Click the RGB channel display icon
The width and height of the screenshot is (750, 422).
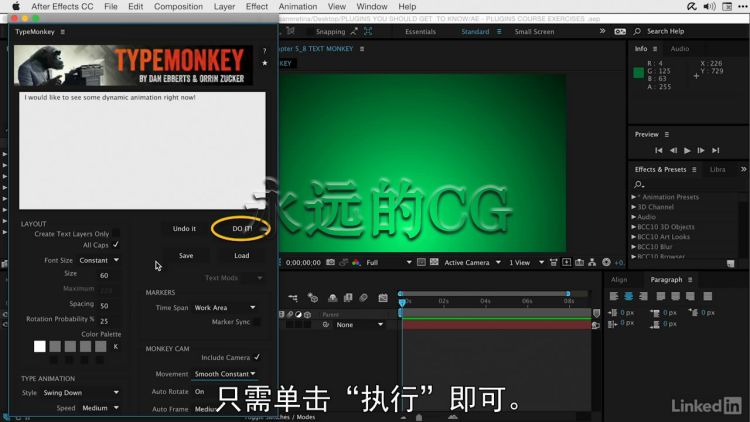[x=356, y=262]
